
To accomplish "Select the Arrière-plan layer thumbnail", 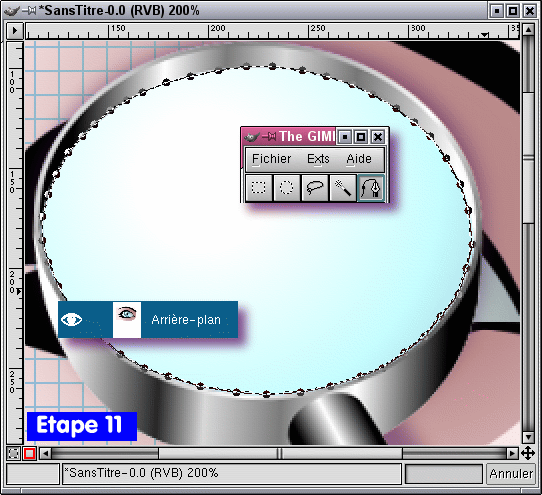I will pos(127,319).
